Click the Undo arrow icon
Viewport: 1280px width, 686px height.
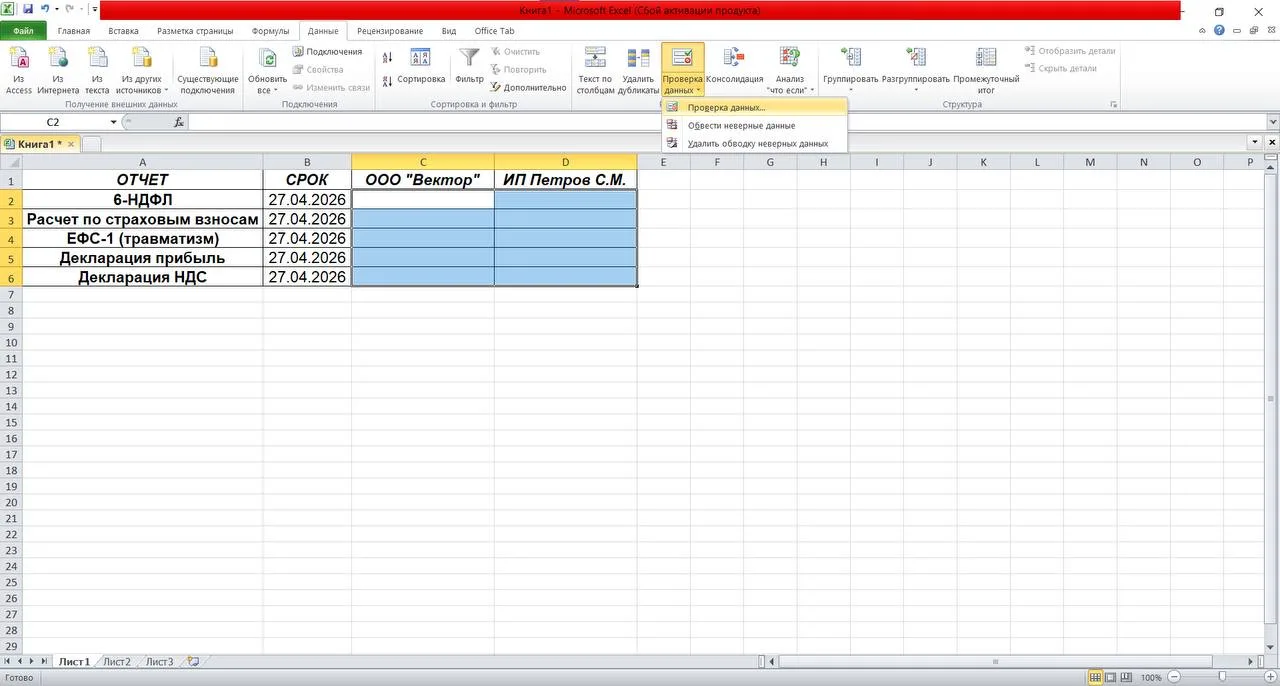click(x=45, y=10)
